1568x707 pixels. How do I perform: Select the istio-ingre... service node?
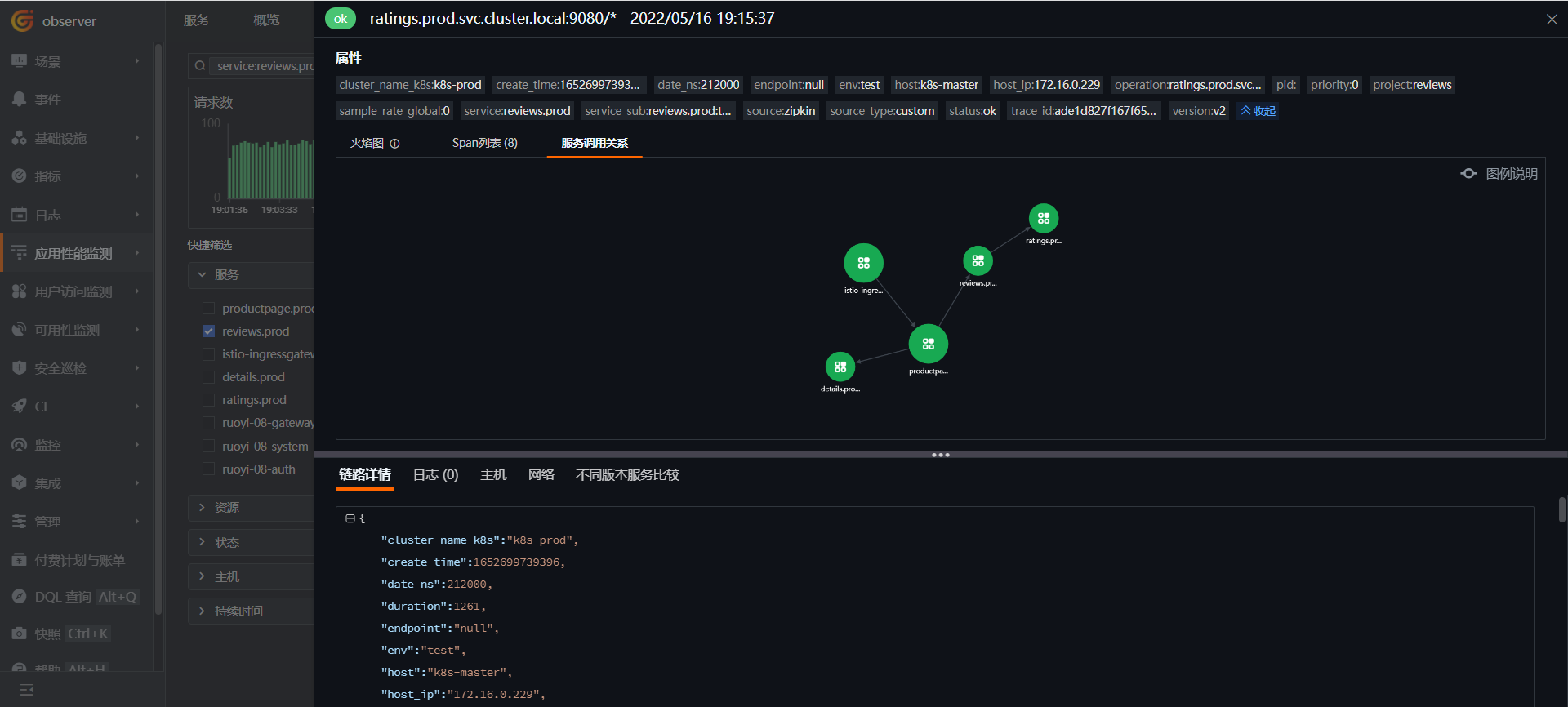pyautogui.click(x=863, y=263)
